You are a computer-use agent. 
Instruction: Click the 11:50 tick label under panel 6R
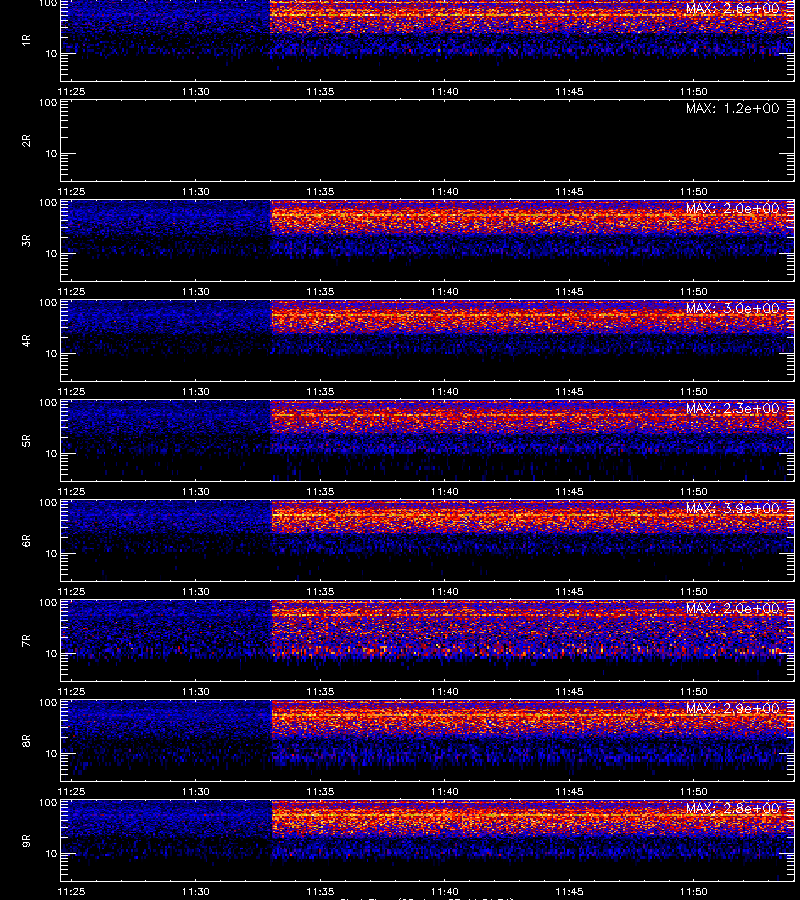coord(694,592)
